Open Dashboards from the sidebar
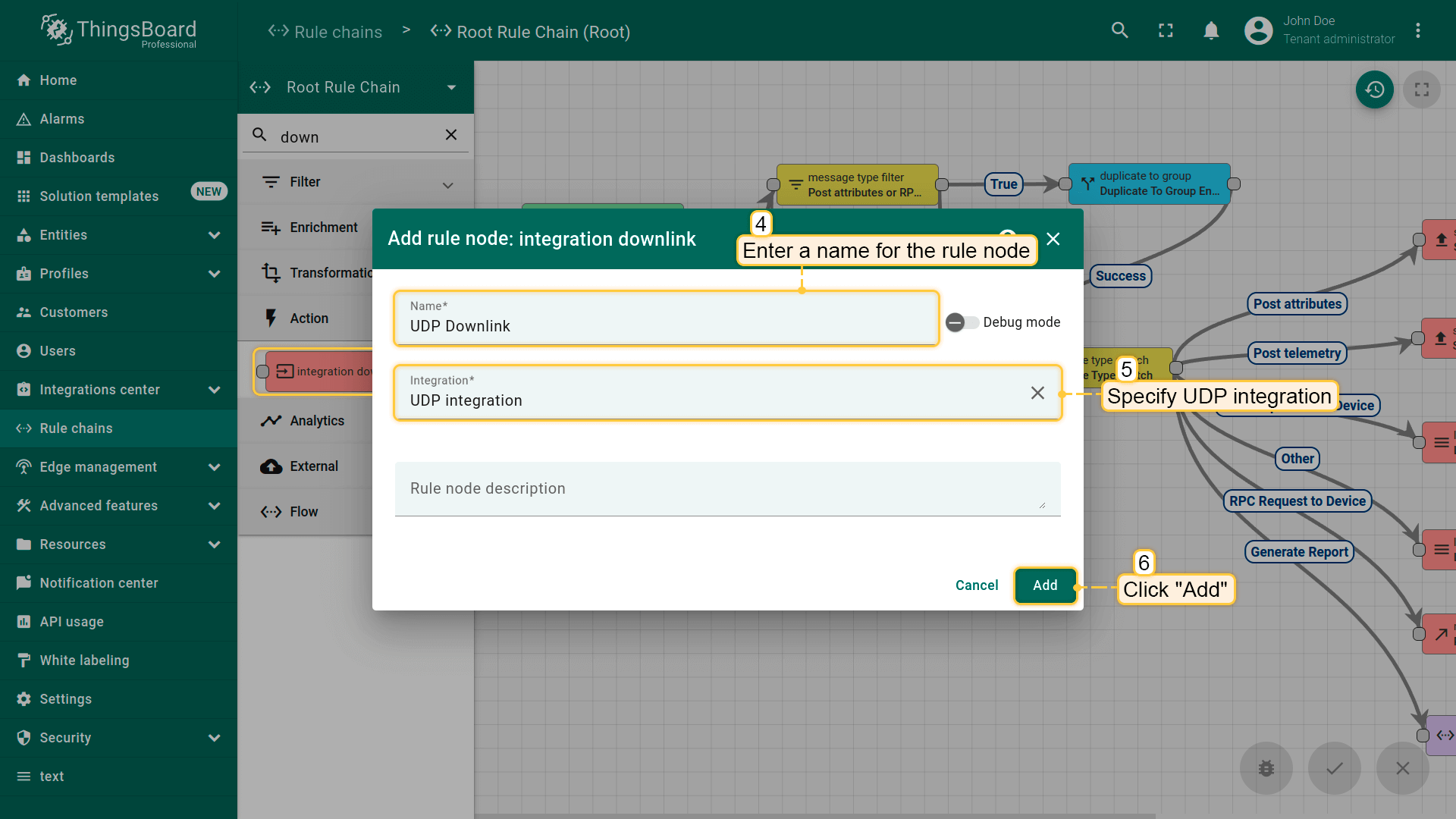This screenshot has height=819, width=1456. pos(77,158)
